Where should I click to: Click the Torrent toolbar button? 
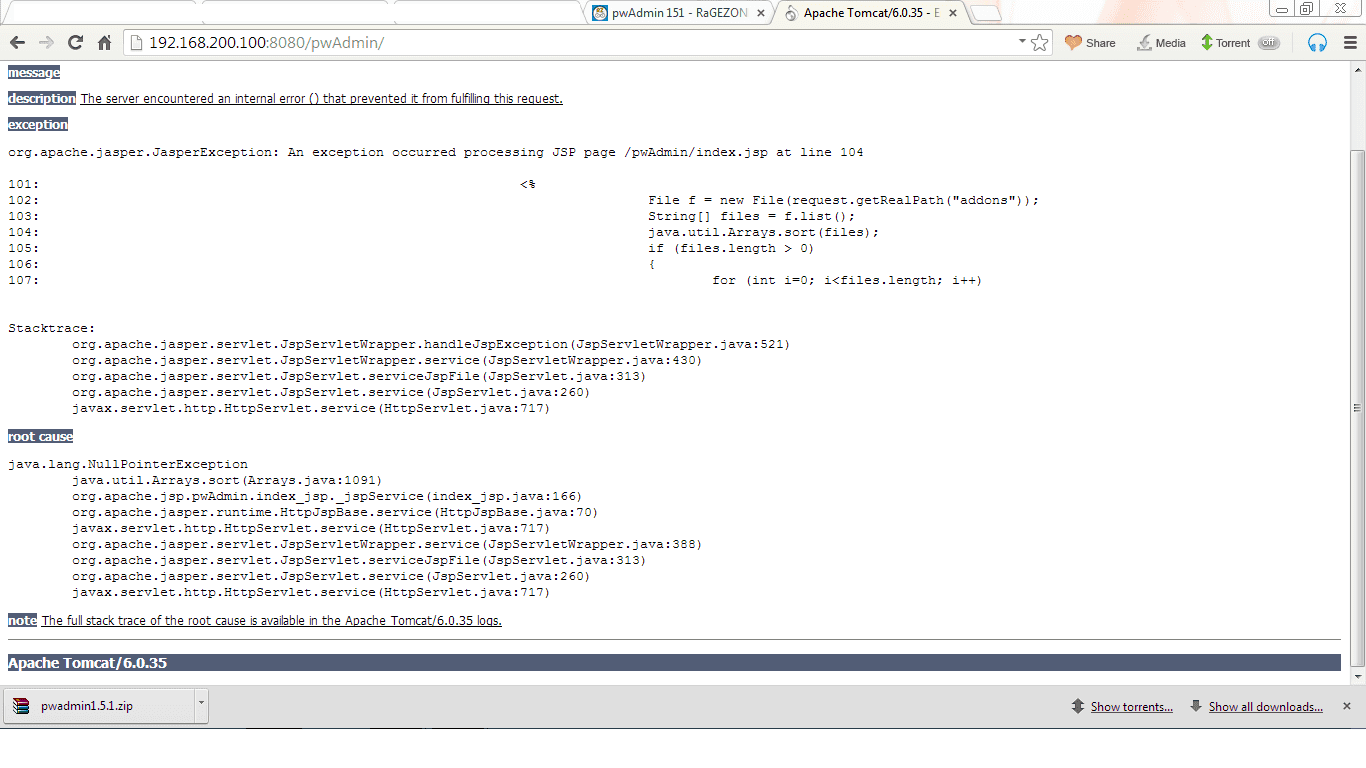tap(1225, 43)
